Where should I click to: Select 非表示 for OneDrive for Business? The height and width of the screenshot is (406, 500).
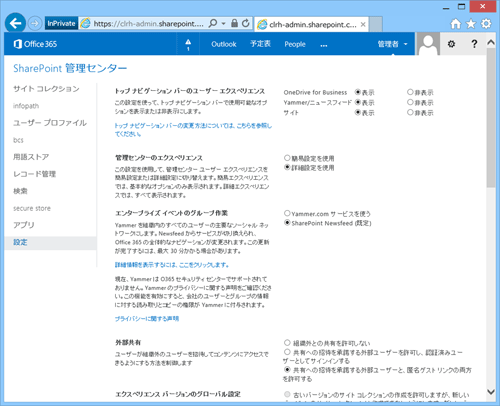[410, 92]
